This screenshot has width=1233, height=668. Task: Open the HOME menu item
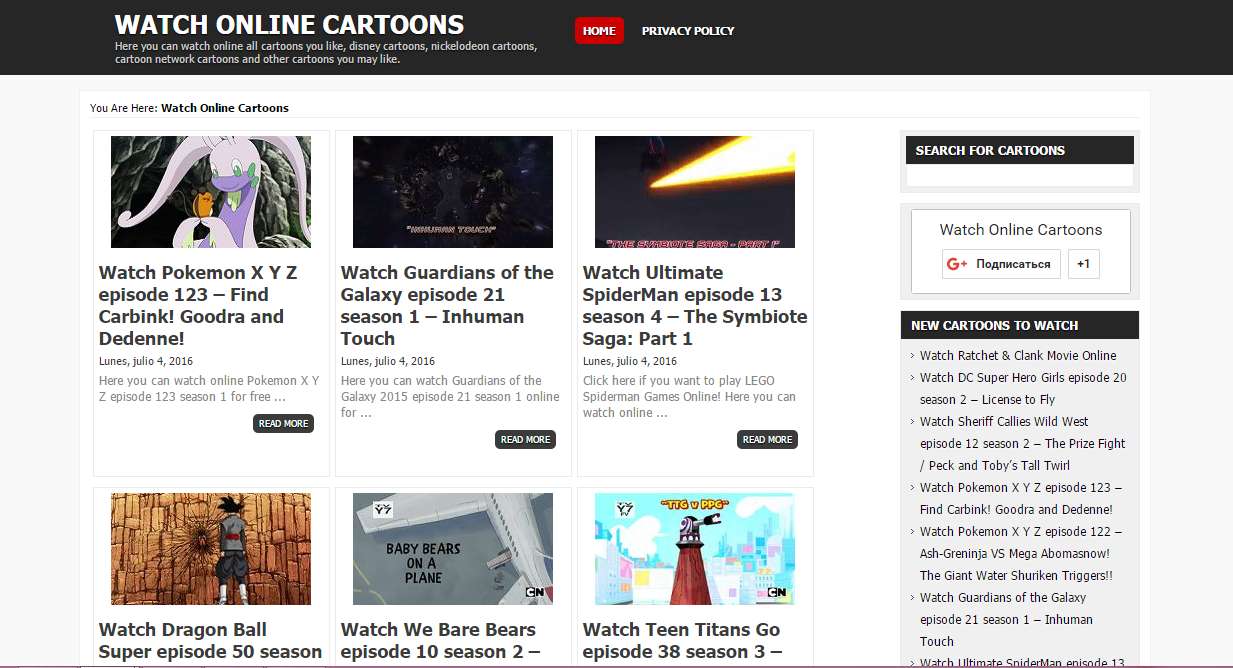(599, 31)
